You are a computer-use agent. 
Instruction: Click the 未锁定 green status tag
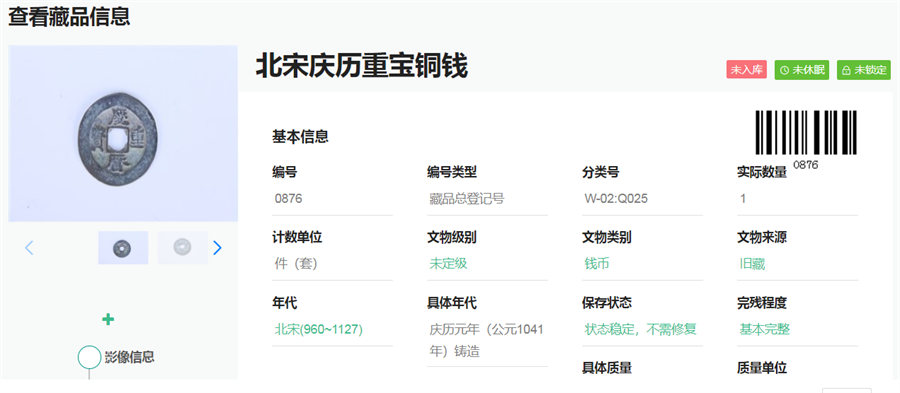pos(863,70)
